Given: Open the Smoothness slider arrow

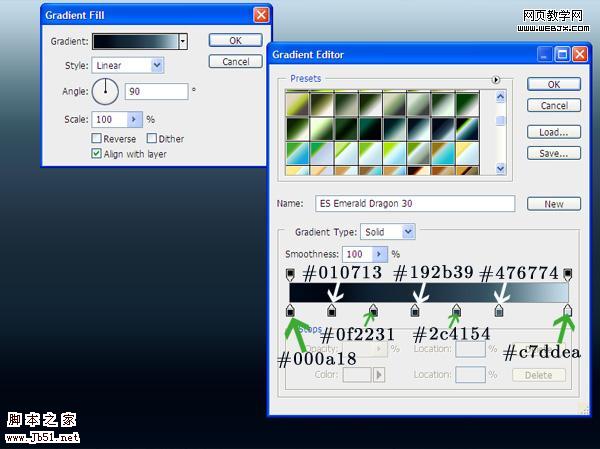Looking at the screenshot, I should click(x=379, y=254).
